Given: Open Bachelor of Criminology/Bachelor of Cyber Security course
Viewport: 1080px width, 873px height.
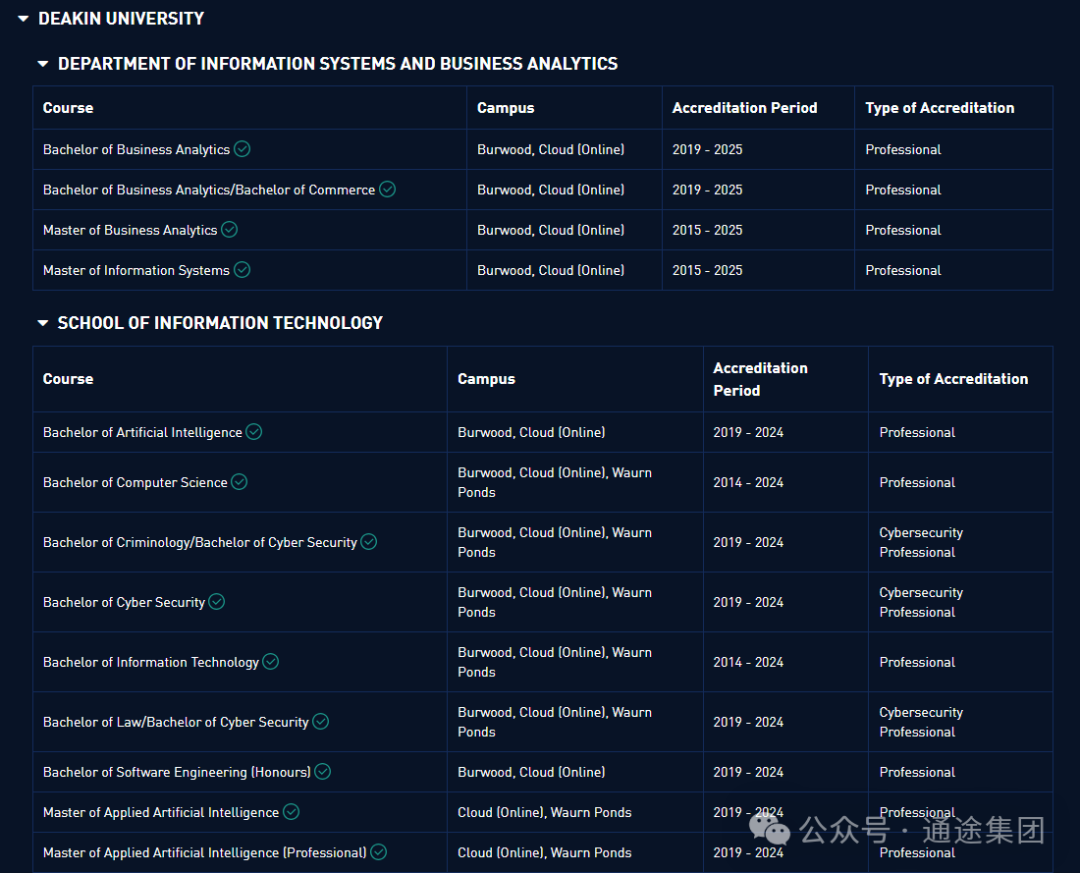Looking at the screenshot, I should [x=200, y=542].
